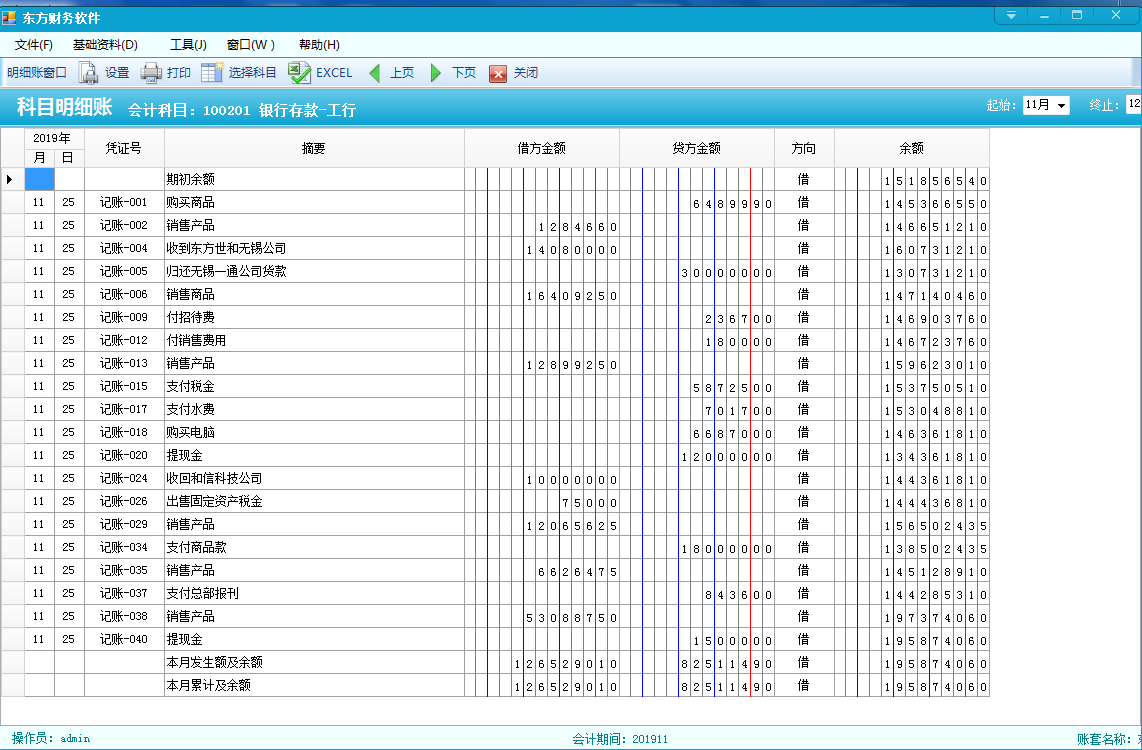Select voucher 记账-001 cell
This screenshot has height=750, width=1142.
tap(124, 202)
